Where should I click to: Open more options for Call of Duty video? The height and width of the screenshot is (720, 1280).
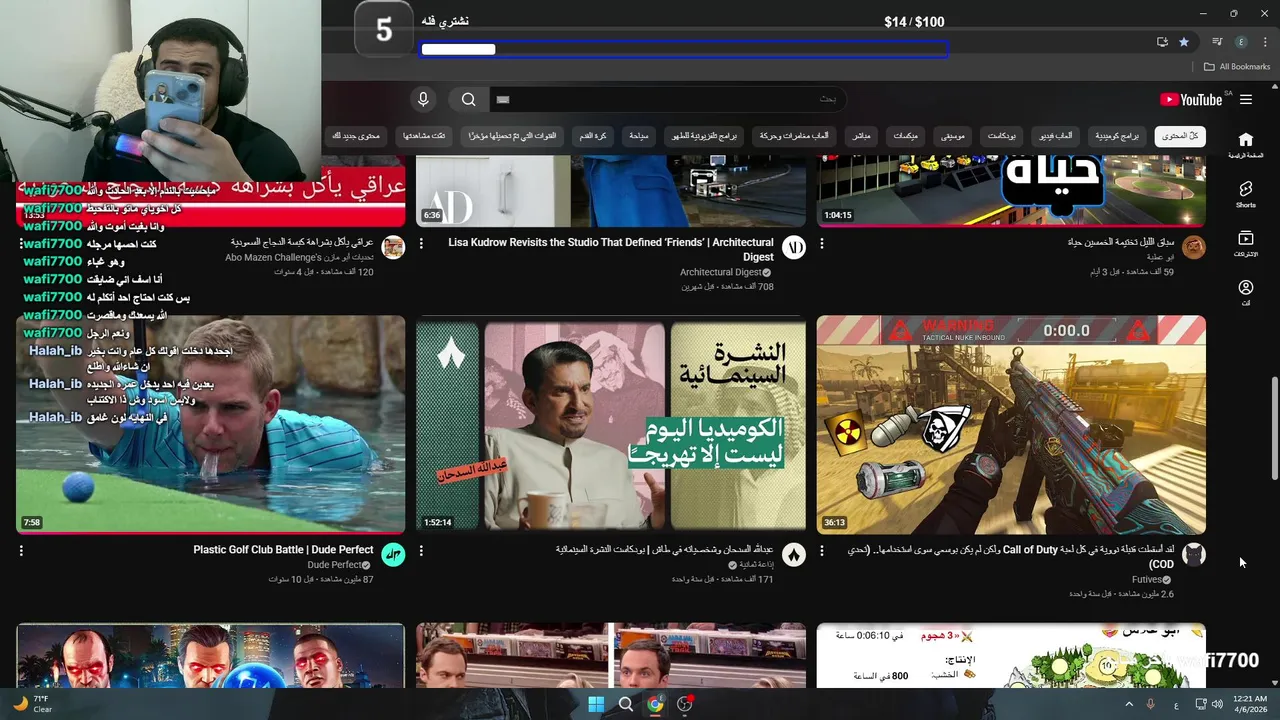pyautogui.click(x=822, y=550)
